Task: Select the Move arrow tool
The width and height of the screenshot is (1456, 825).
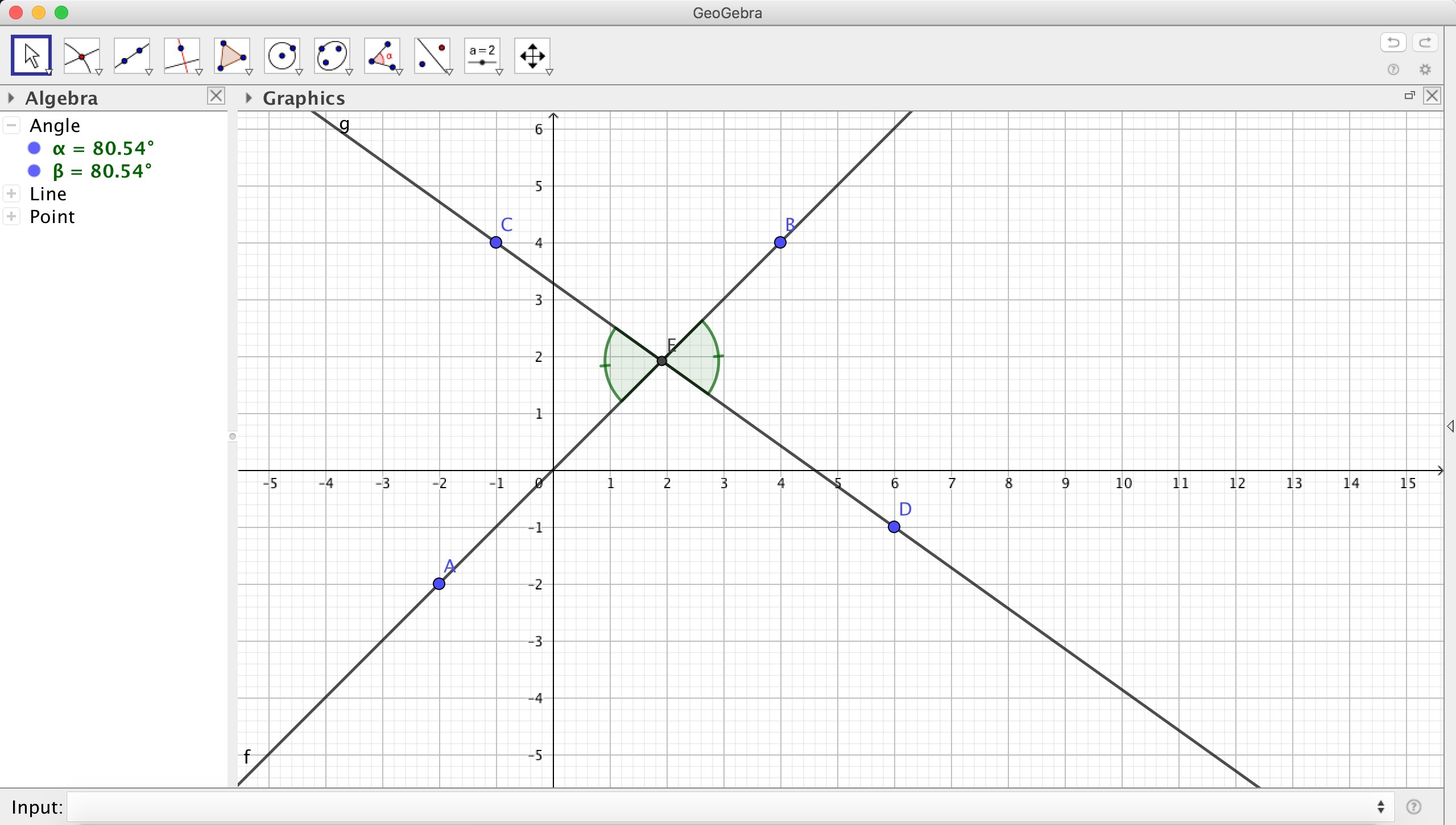Action: (31, 55)
